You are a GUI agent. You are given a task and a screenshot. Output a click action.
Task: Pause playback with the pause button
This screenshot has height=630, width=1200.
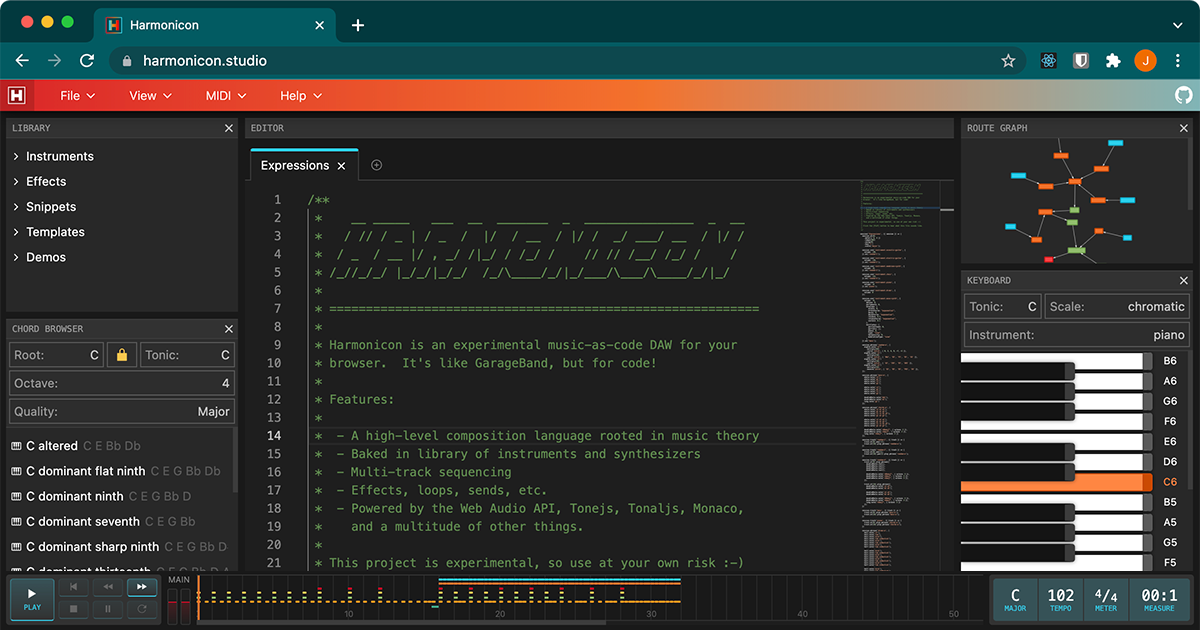coord(108,608)
